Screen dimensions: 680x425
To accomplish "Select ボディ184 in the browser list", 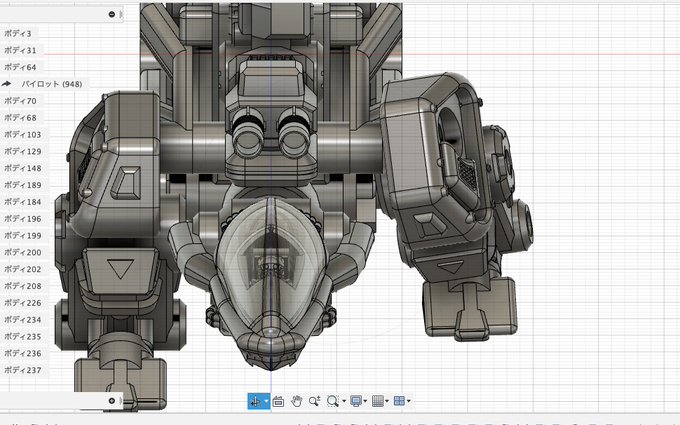I will 23,202.
